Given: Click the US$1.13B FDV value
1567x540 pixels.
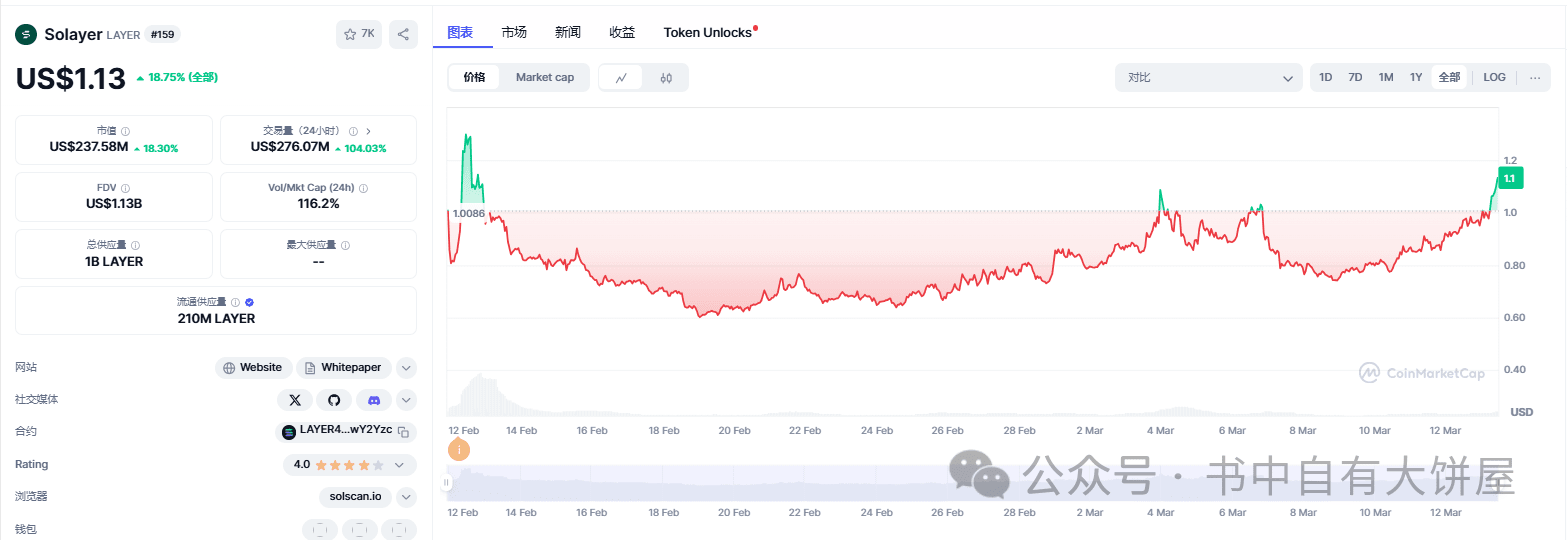Looking at the screenshot, I should (x=114, y=204).
